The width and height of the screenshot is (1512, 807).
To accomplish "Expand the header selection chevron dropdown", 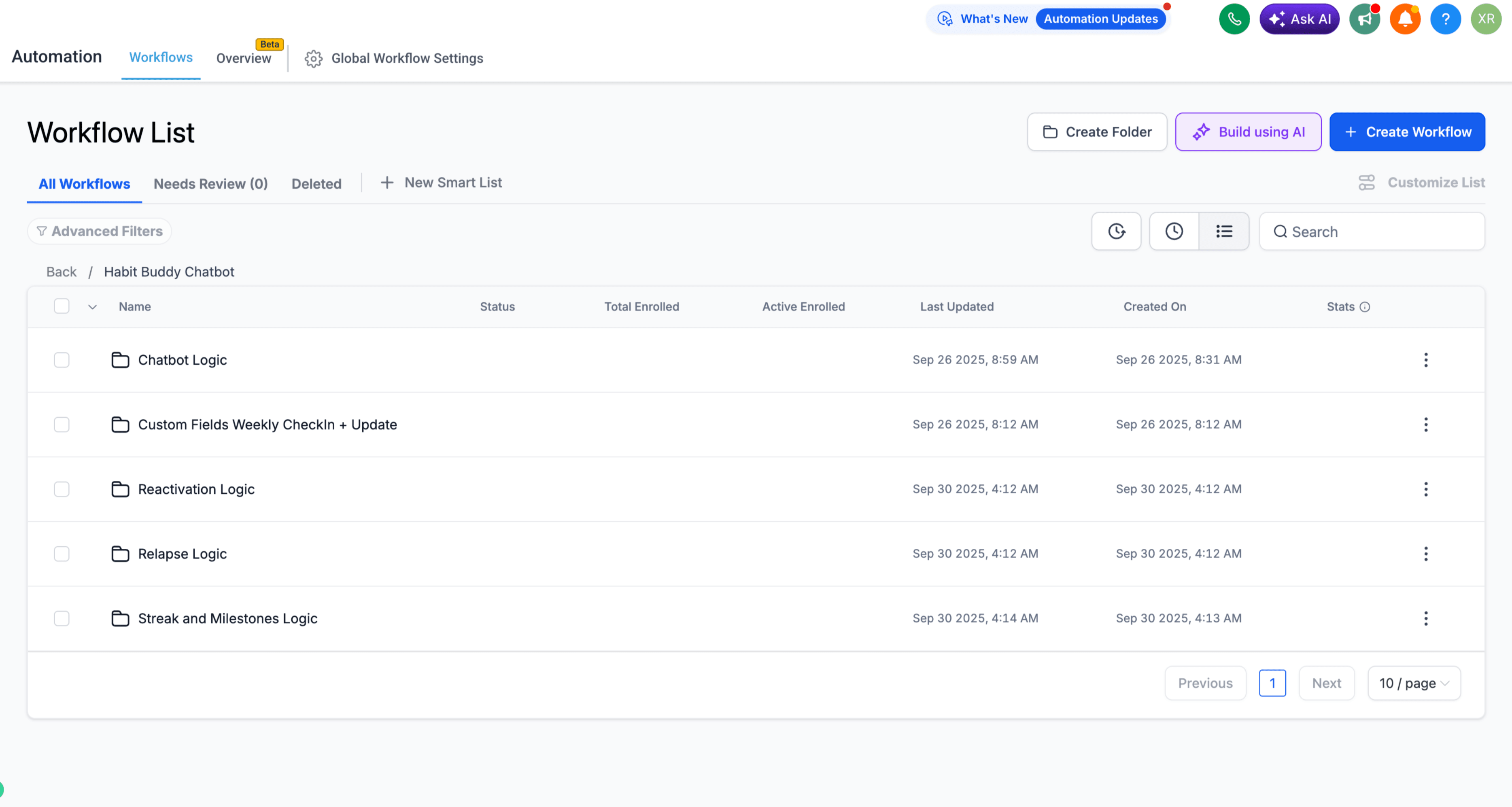I will (x=92, y=307).
